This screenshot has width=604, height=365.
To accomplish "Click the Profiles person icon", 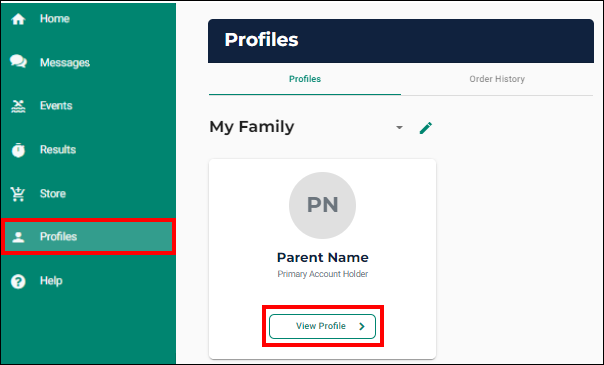I will 18,237.
